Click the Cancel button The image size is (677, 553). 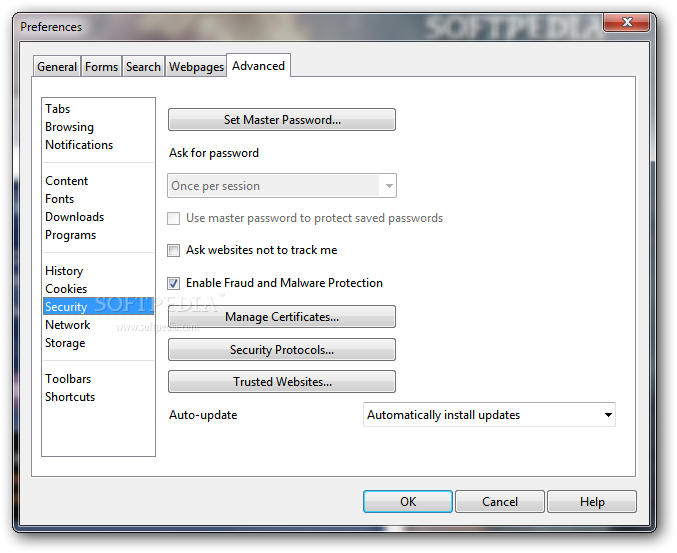coord(500,502)
